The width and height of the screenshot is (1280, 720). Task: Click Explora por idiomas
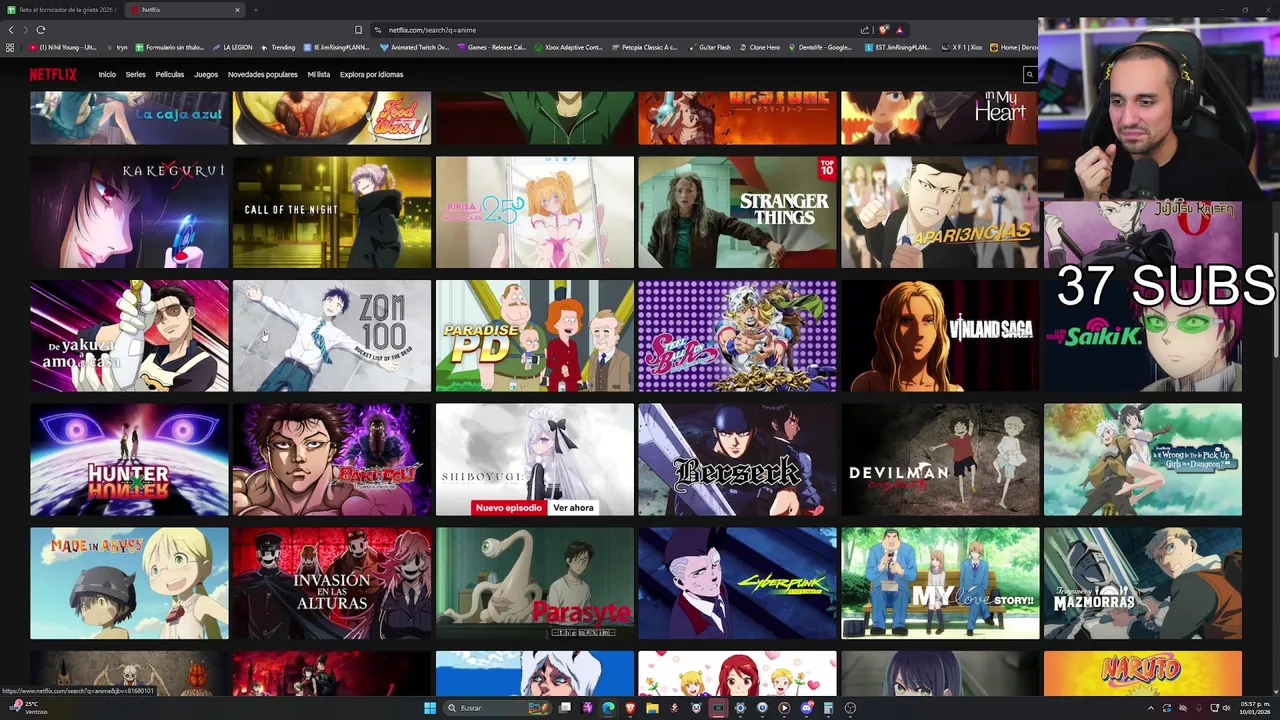(x=371, y=74)
